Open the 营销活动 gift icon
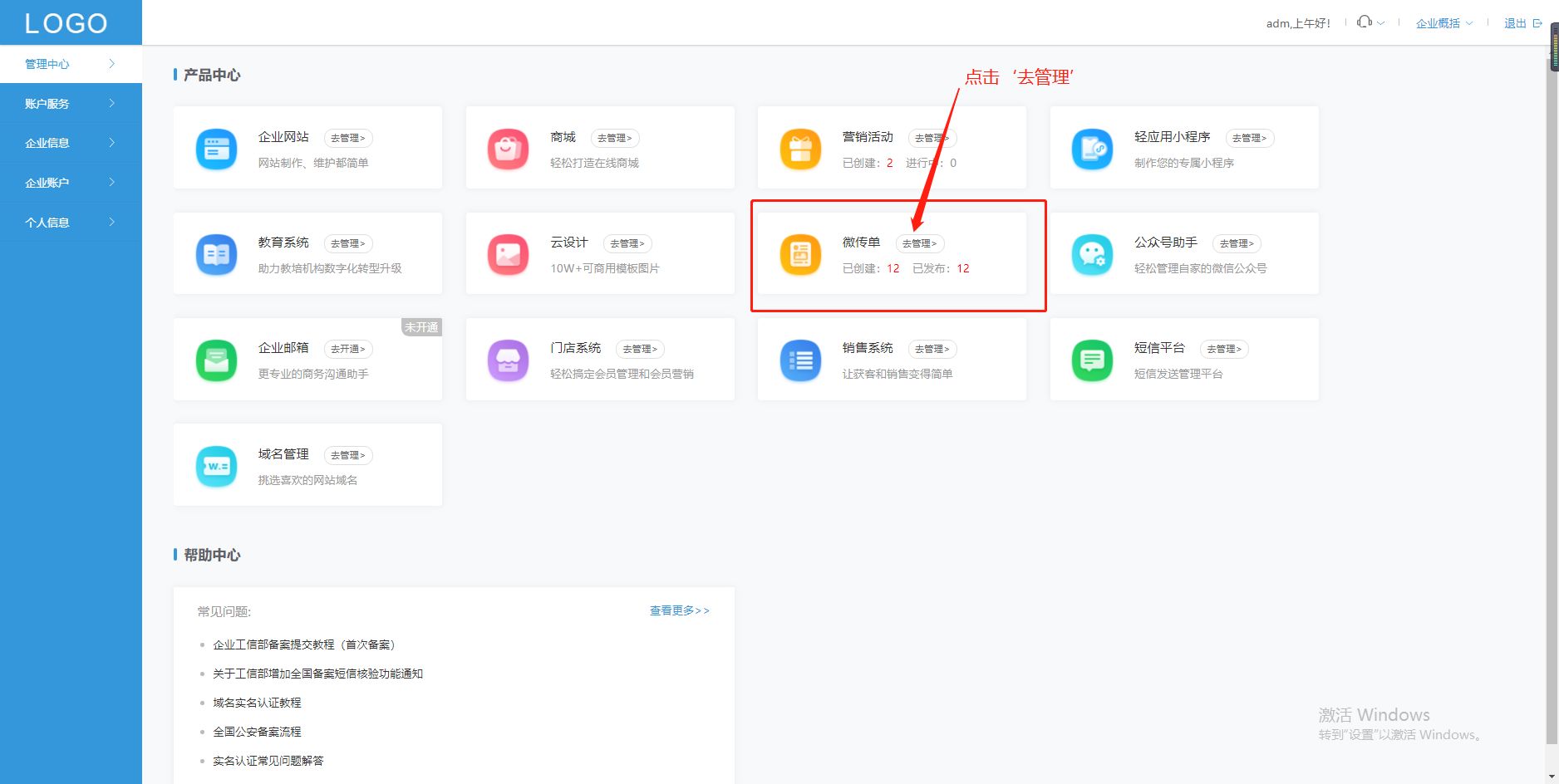This screenshot has height=784, width=1559. pos(800,149)
